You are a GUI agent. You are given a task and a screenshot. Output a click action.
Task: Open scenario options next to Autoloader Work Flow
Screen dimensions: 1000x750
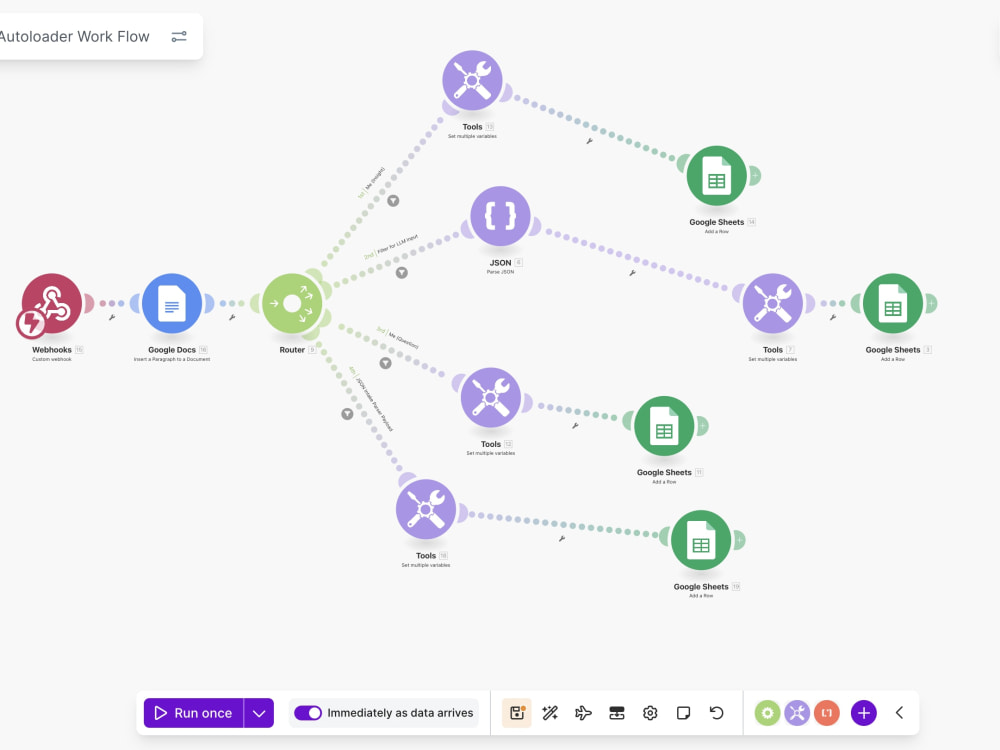(179, 36)
